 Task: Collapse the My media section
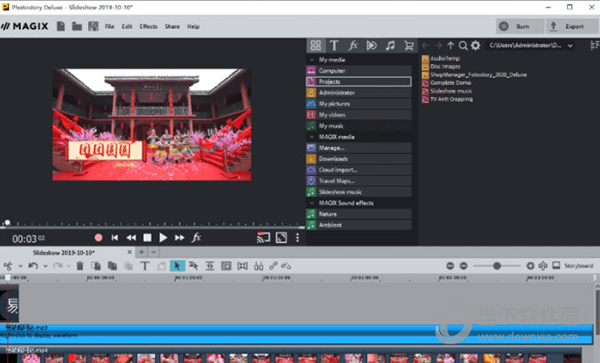click(x=311, y=60)
